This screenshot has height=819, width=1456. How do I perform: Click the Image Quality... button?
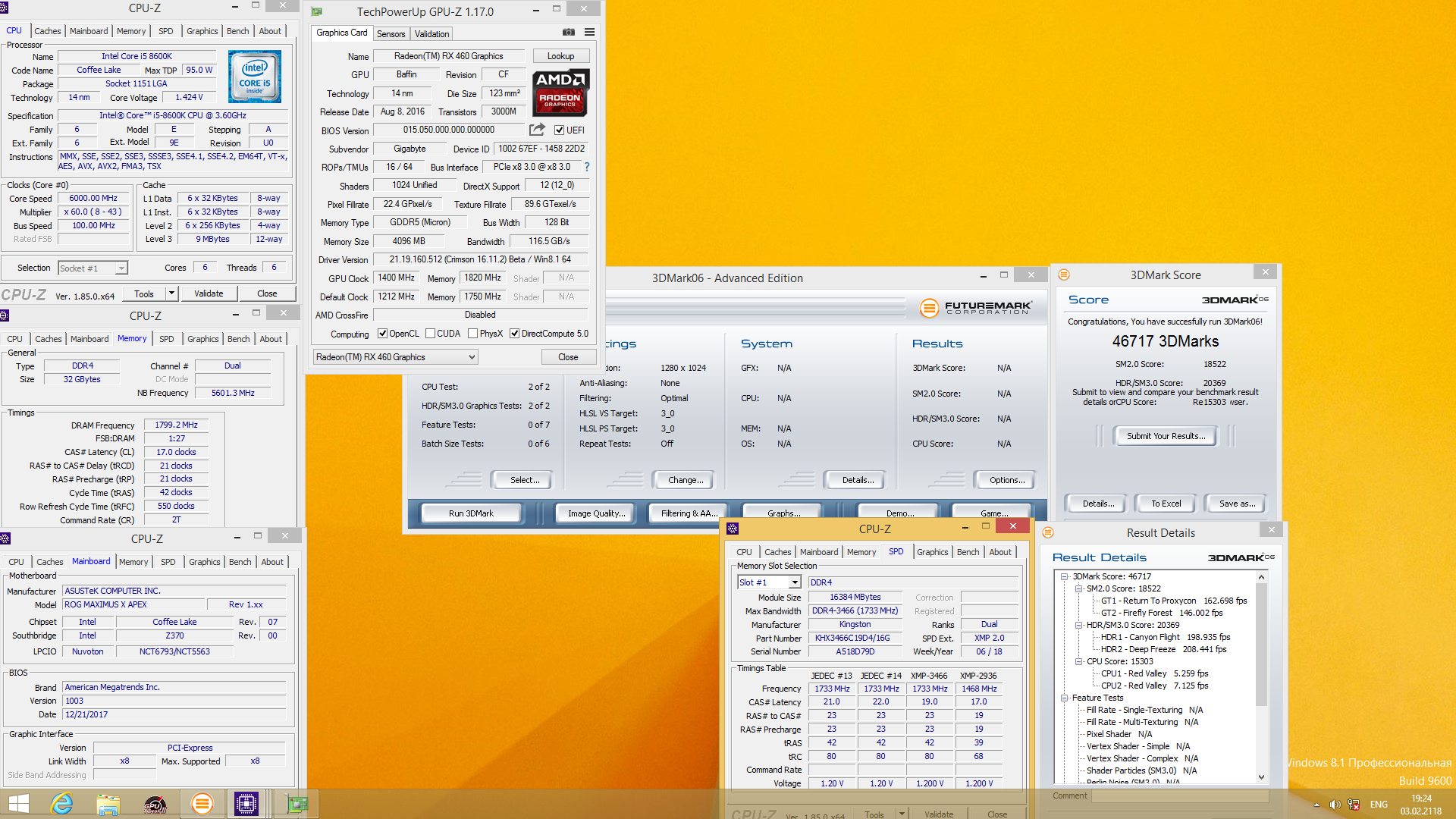(596, 513)
